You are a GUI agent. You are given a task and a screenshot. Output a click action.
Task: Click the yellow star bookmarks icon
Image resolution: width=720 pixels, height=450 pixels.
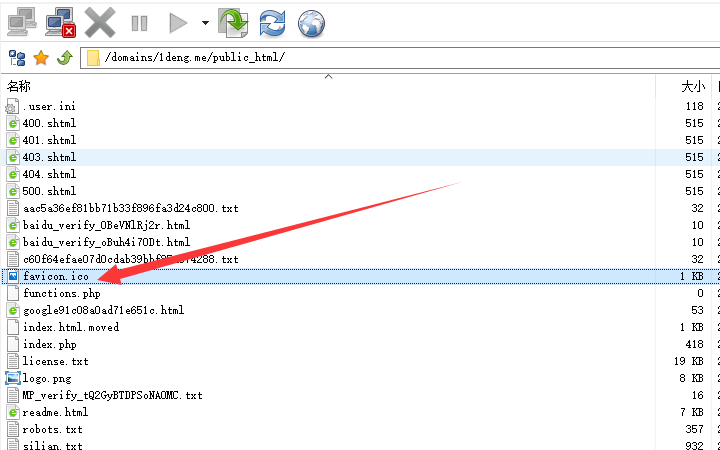point(41,57)
